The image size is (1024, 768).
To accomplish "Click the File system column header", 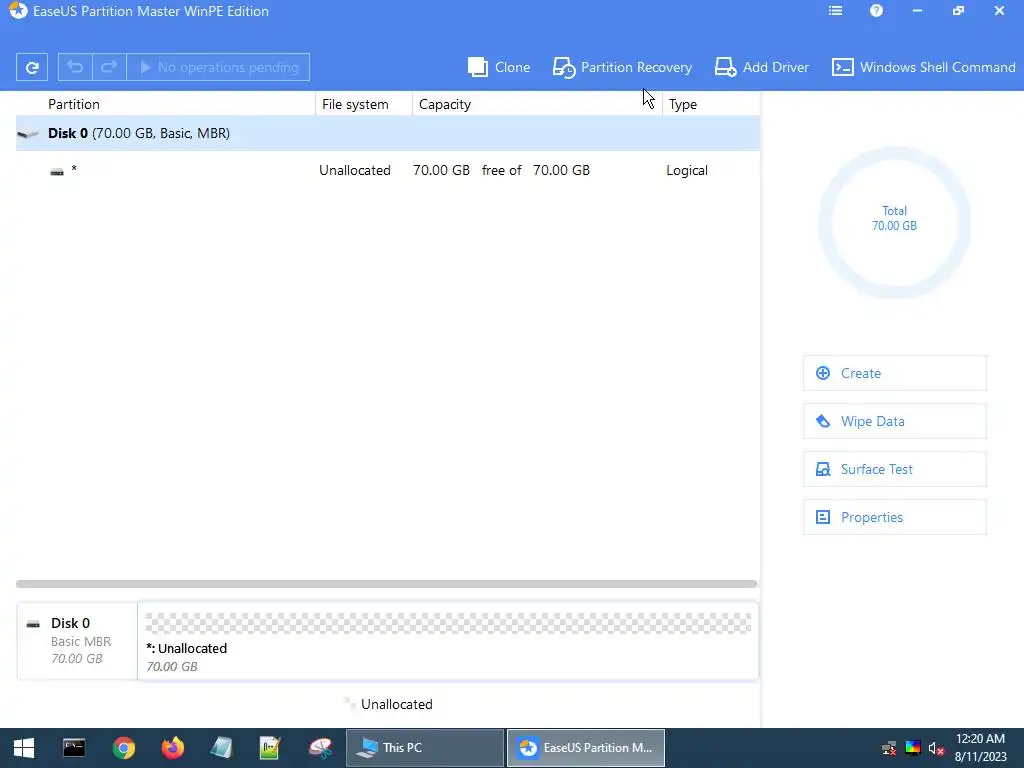I will click(x=355, y=104).
